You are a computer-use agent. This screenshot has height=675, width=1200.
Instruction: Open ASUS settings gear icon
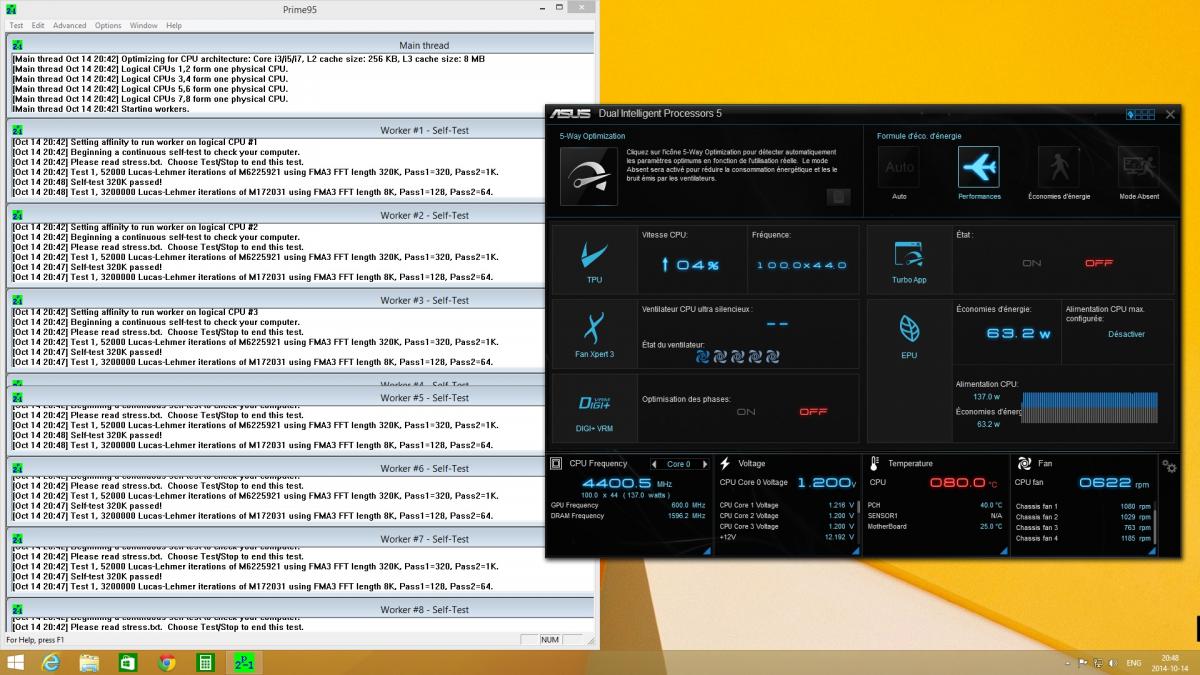[x=1168, y=466]
